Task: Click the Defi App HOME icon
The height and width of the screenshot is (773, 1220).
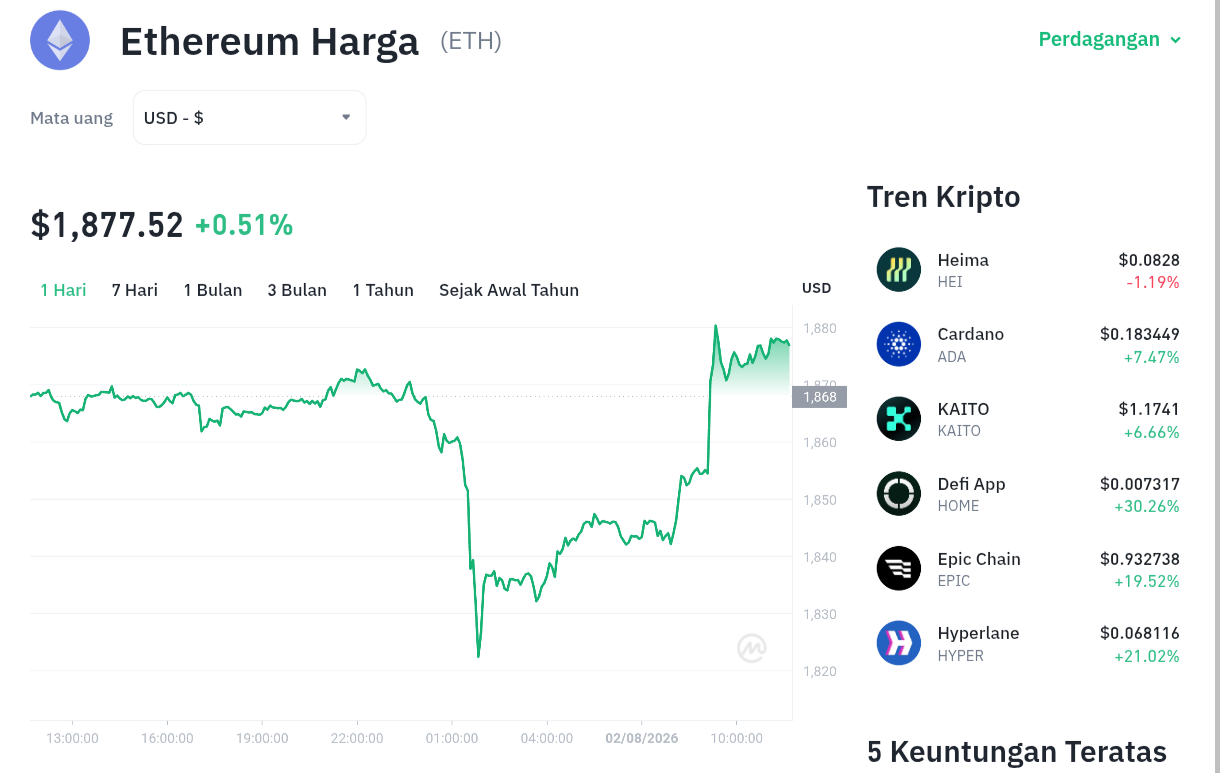Action: (x=898, y=494)
